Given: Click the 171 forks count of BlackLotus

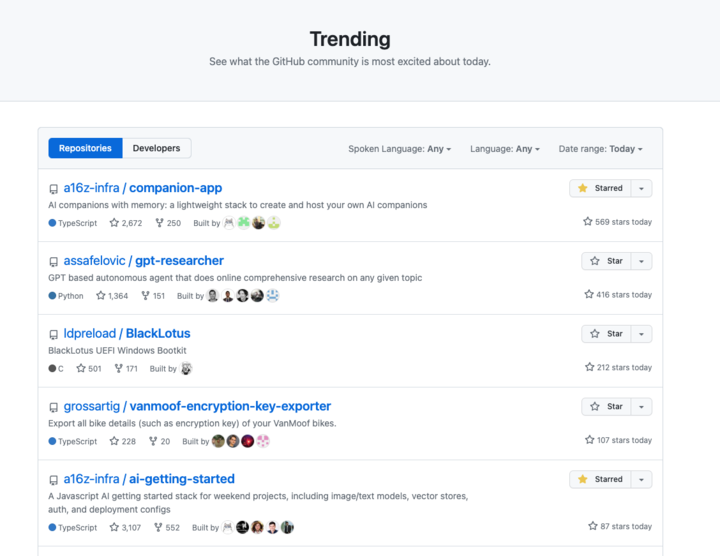Looking at the screenshot, I should 126,368.
